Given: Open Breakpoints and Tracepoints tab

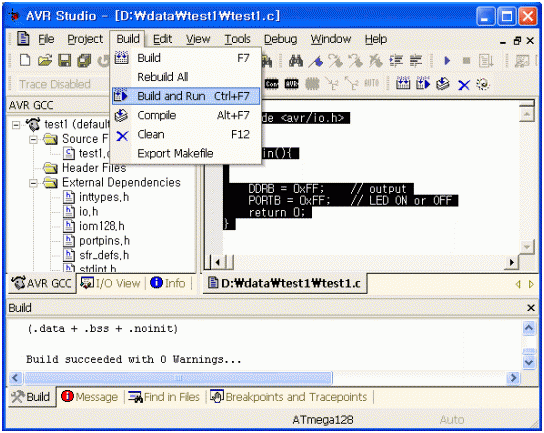Looking at the screenshot, I should tap(289, 397).
